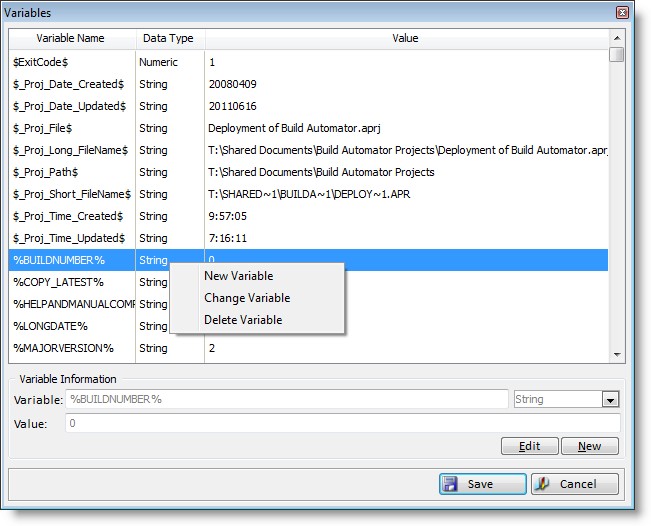Click the value T:\SHARED~1\BUILDA~1\DEPLOY~1.APR
This screenshot has height=526, width=651.
[309, 194]
